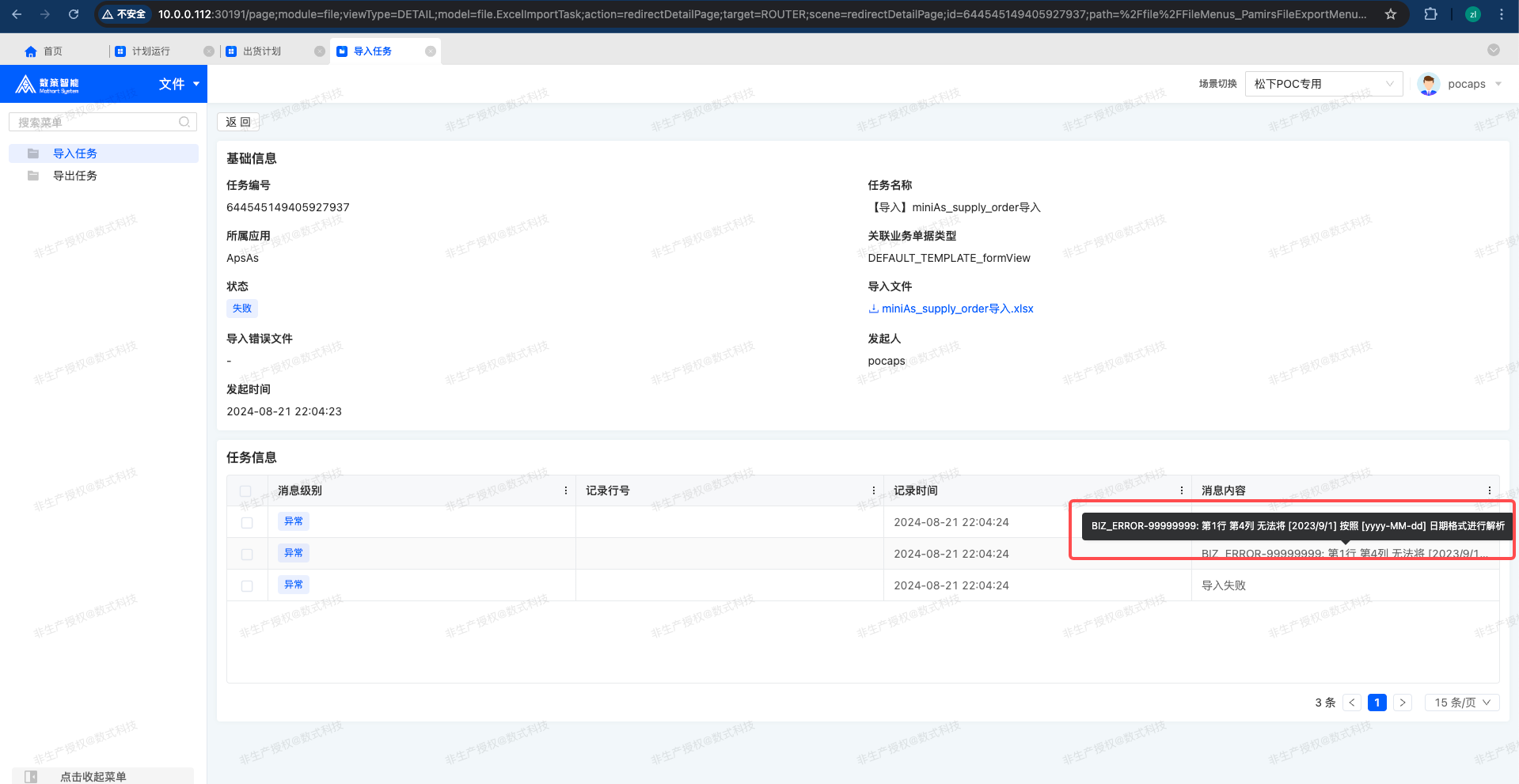Open column menu for 记录时间
Viewport: 1519px width, 784px height.
[x=1182, y=490]
